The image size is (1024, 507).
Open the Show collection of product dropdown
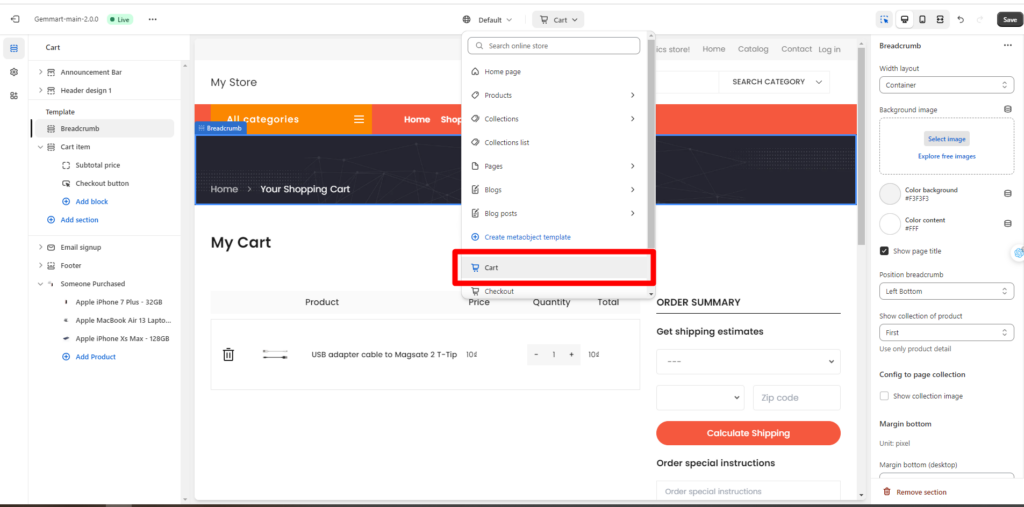click(x=946, y=333)
